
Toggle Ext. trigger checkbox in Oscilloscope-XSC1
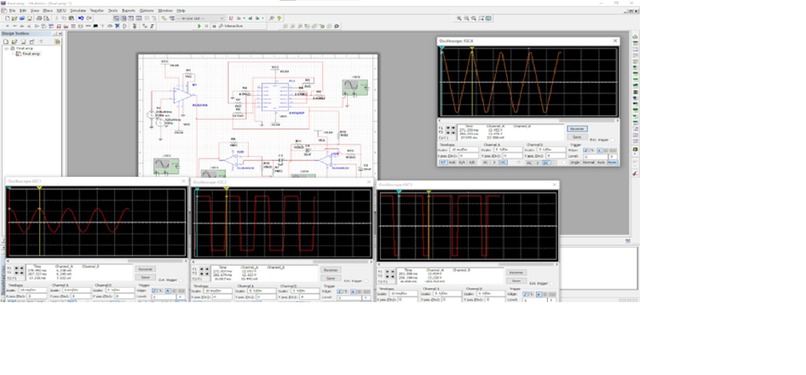pos(181,280)
